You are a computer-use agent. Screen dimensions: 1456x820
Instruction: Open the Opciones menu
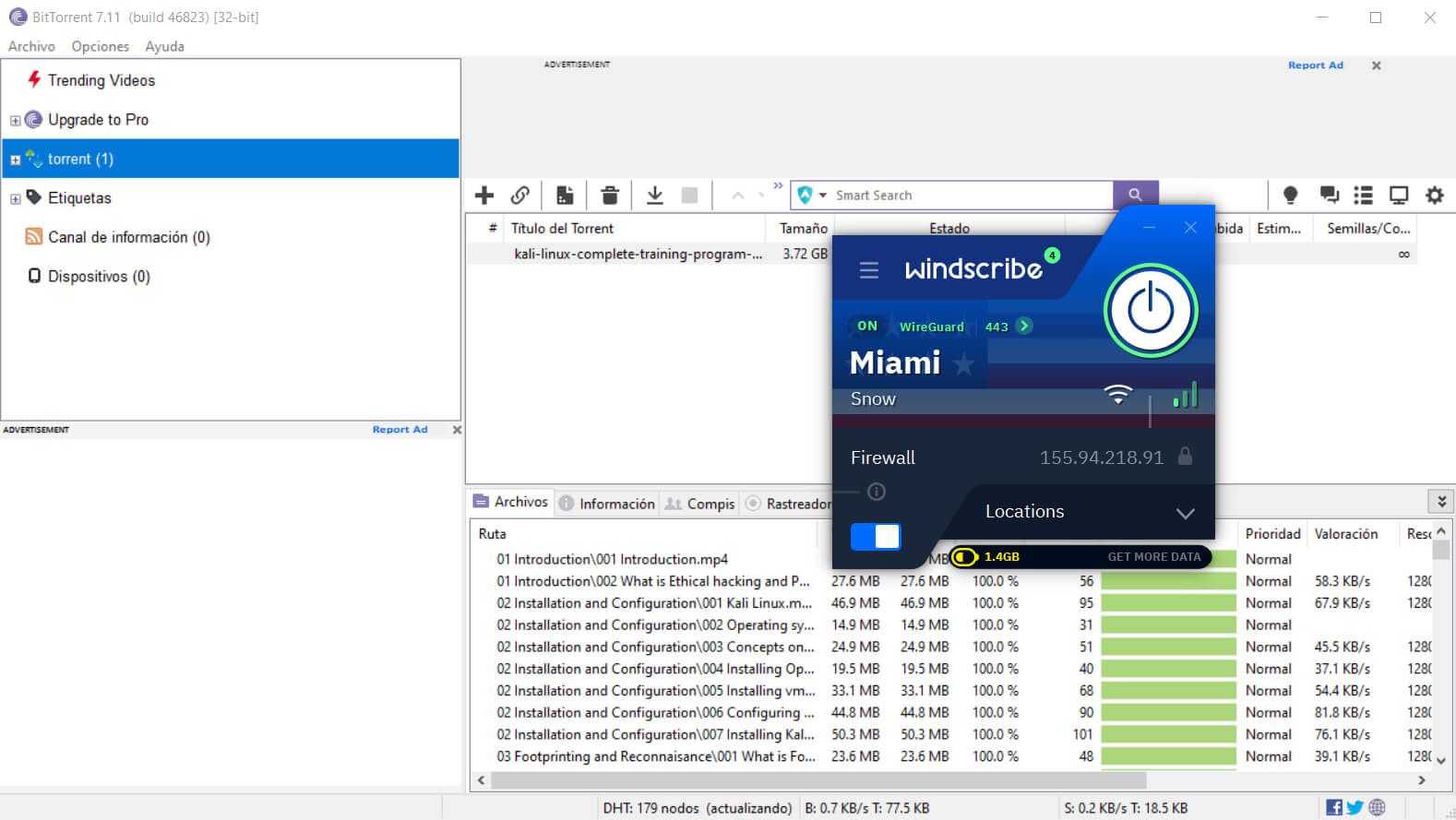(101, 46)
